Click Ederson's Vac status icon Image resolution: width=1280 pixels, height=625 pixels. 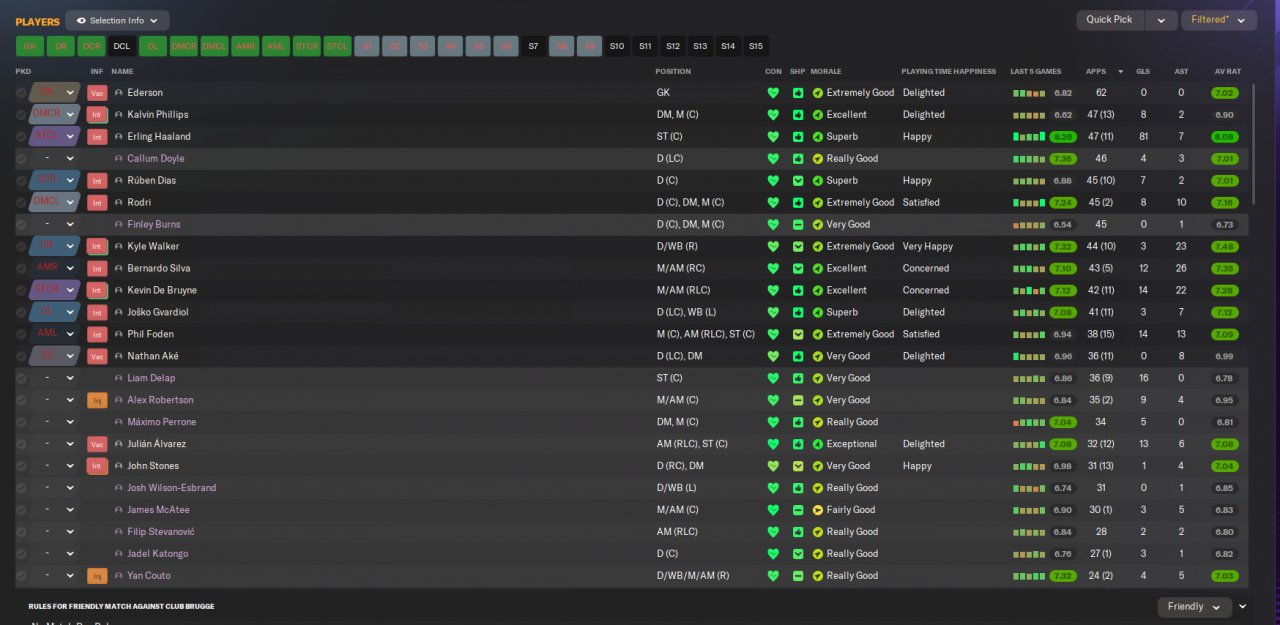coord(97,93)
